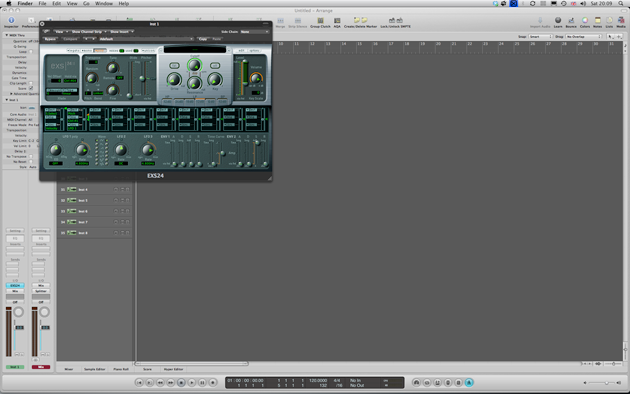The width and height of the screenshot is (630, 394).
Task: Click the AQA toolbar icon
Action: click(x=337, y=22)
